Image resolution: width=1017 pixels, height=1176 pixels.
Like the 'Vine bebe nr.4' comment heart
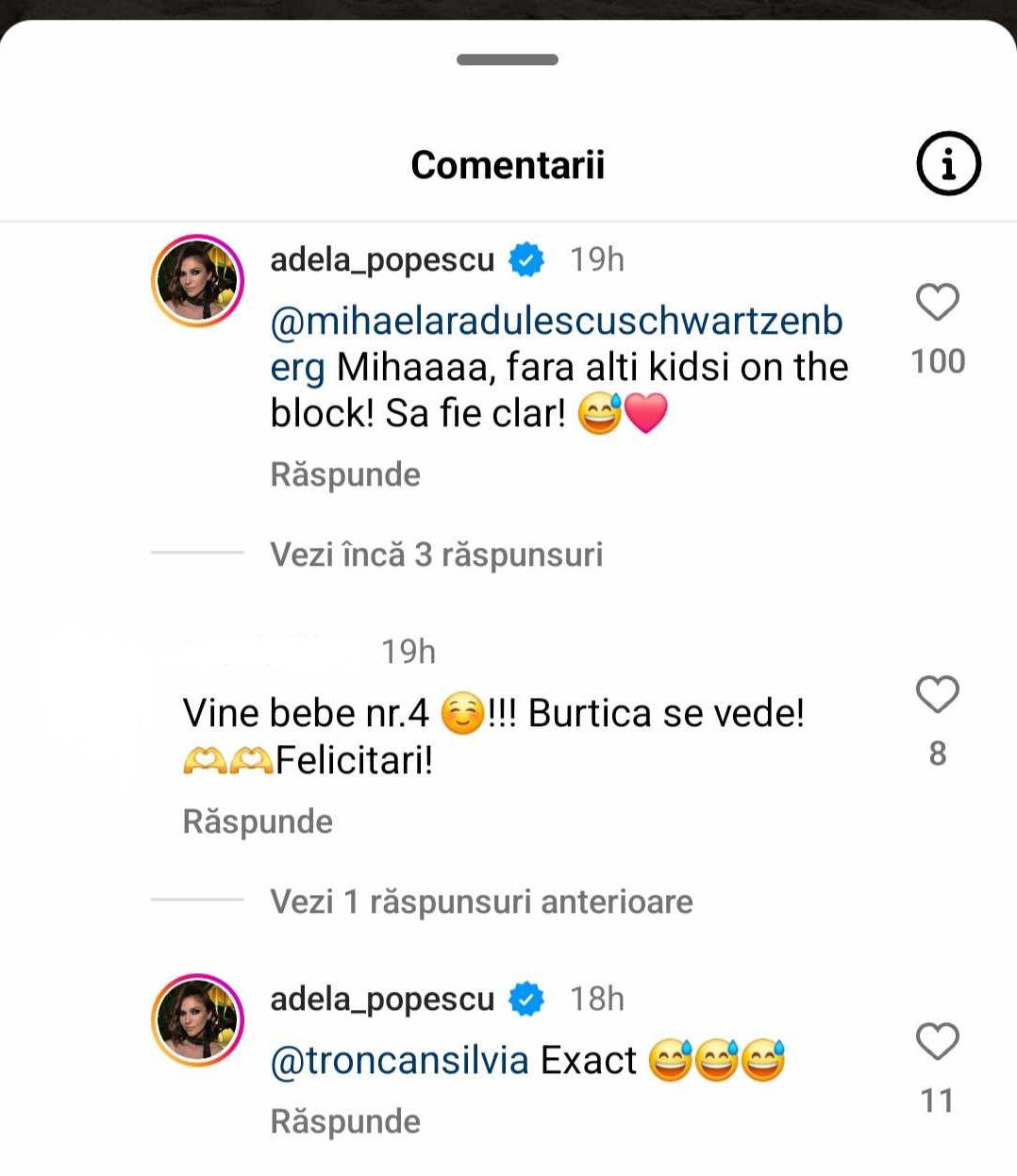click(x=936, y=696)
